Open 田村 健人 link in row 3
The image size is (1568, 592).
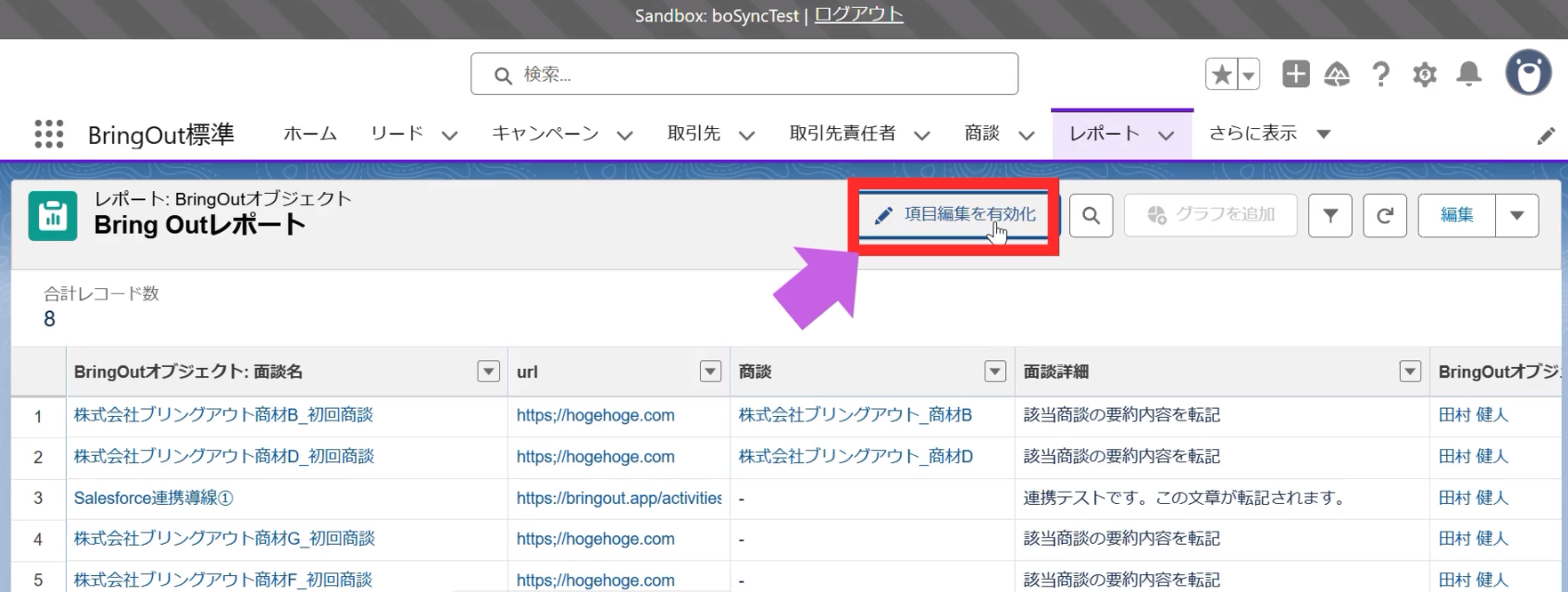point(1473,498)
